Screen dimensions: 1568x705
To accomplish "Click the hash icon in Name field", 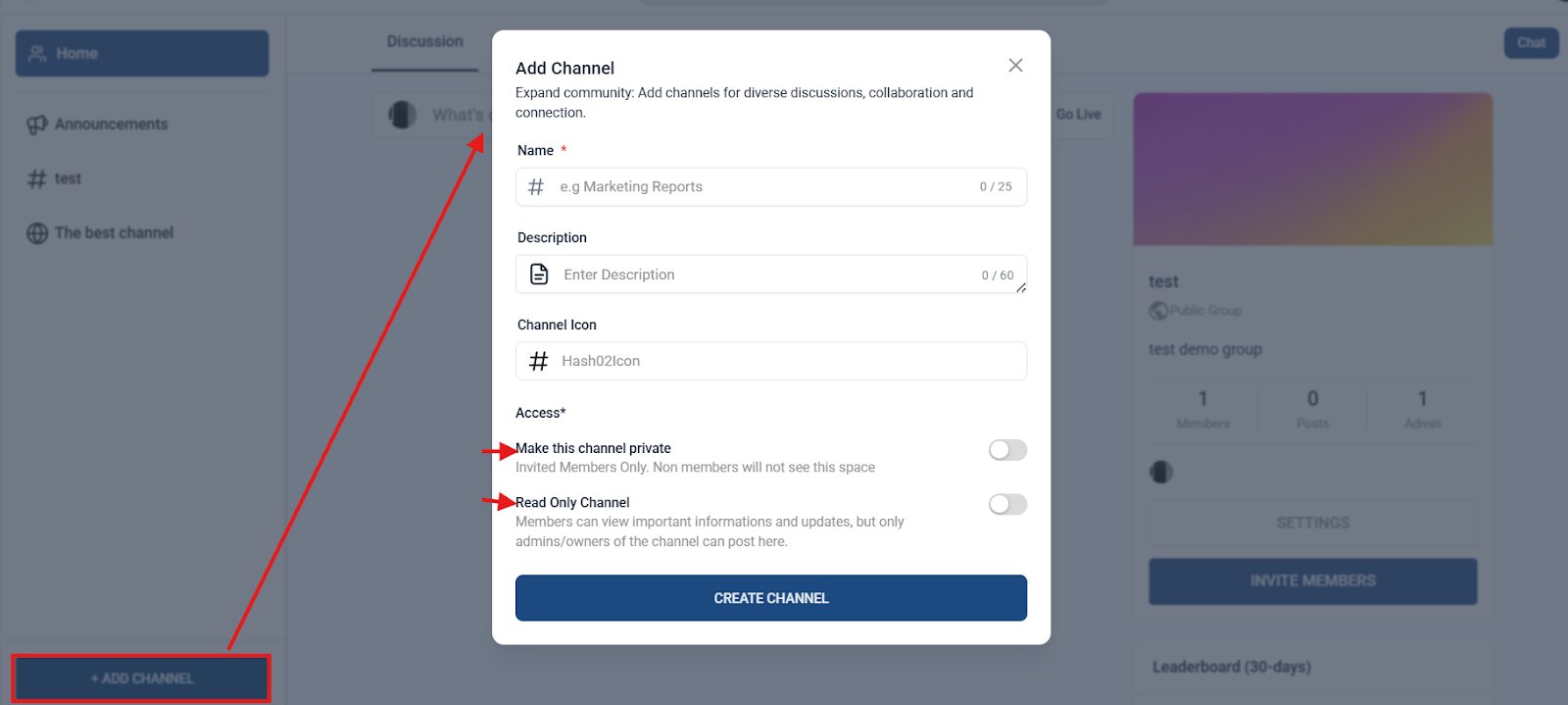I will (536, 186).
